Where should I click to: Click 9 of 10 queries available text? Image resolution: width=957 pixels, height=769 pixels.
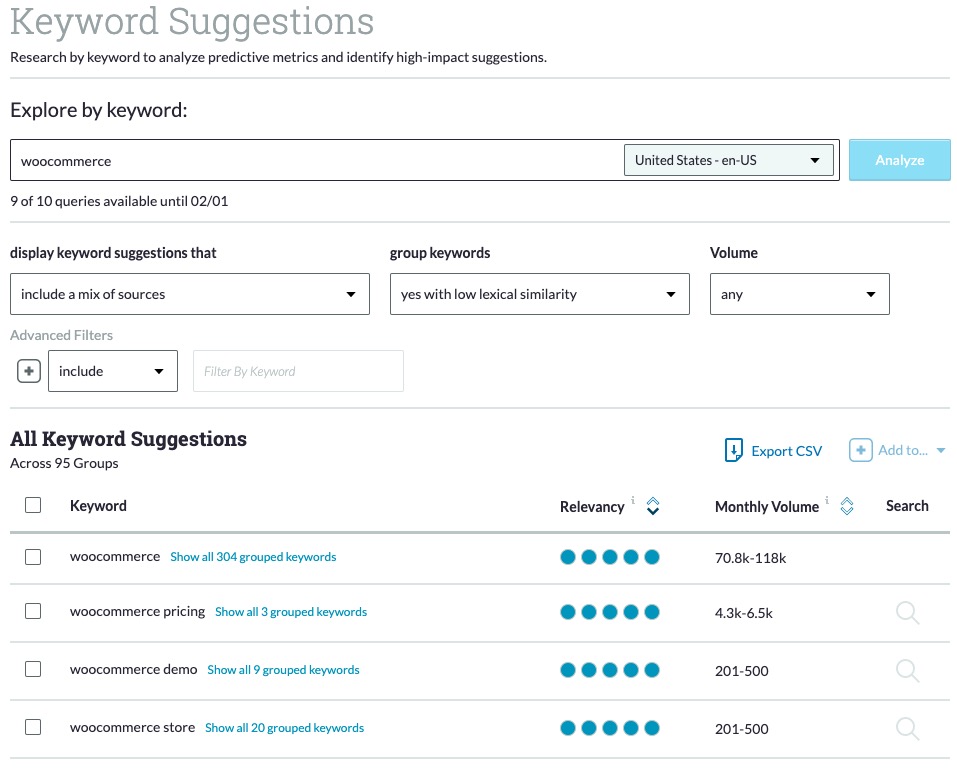click(119, 201)
